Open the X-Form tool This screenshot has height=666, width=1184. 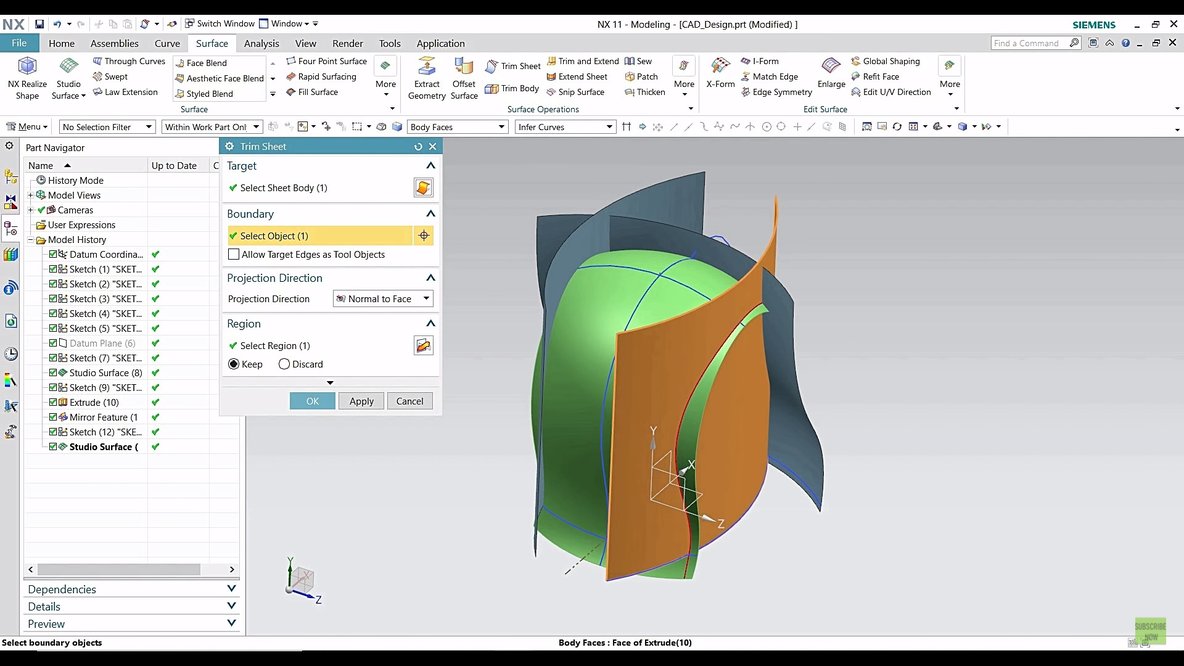pos(722,75)
